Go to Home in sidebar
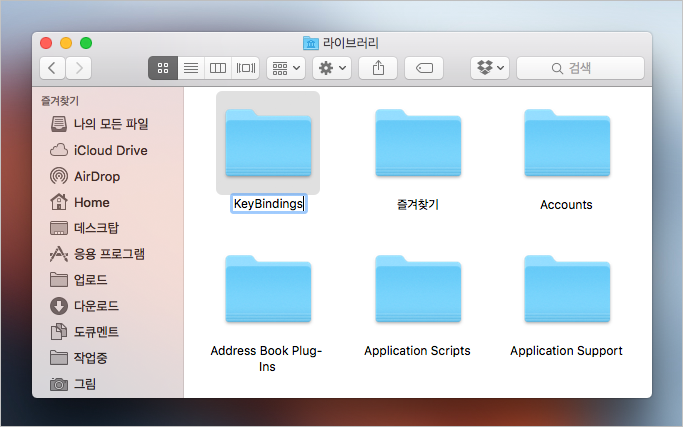This screenshot has width=683, height=427. [108, 202]
